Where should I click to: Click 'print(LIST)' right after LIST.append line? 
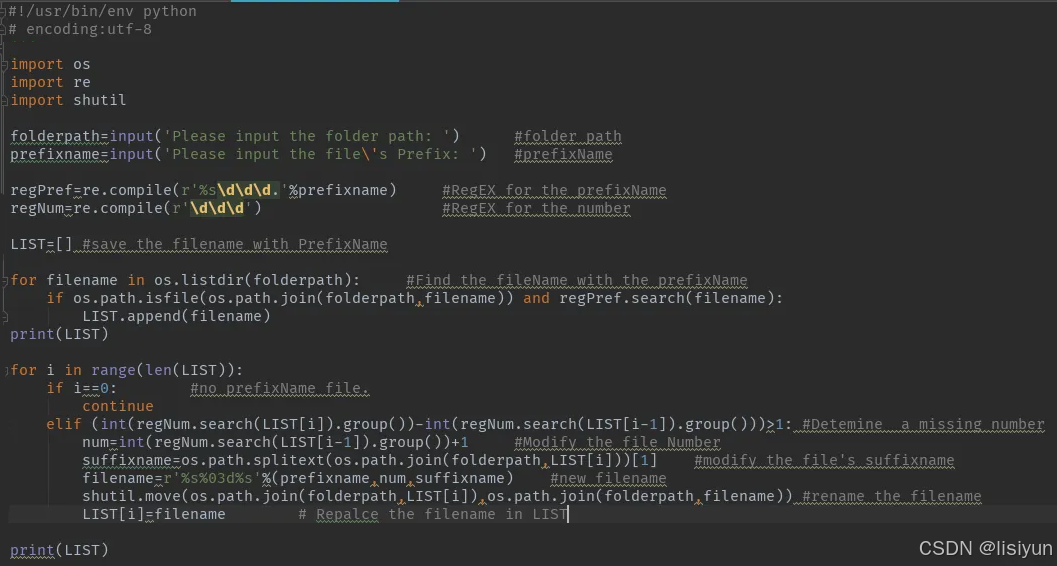click(59, 334)
